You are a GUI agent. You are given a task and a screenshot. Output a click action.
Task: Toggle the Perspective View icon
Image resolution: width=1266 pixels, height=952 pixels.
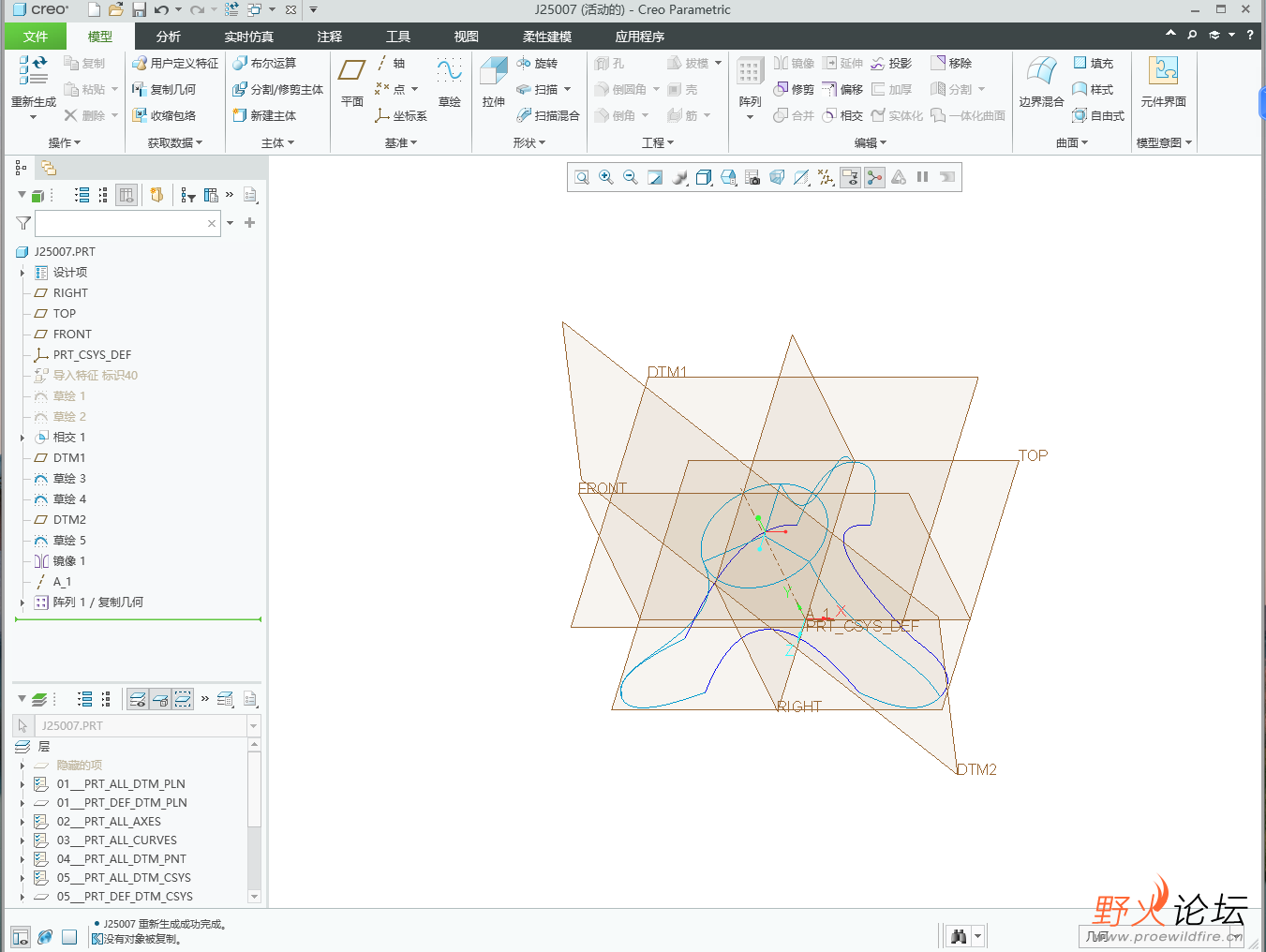click(777, 177)
